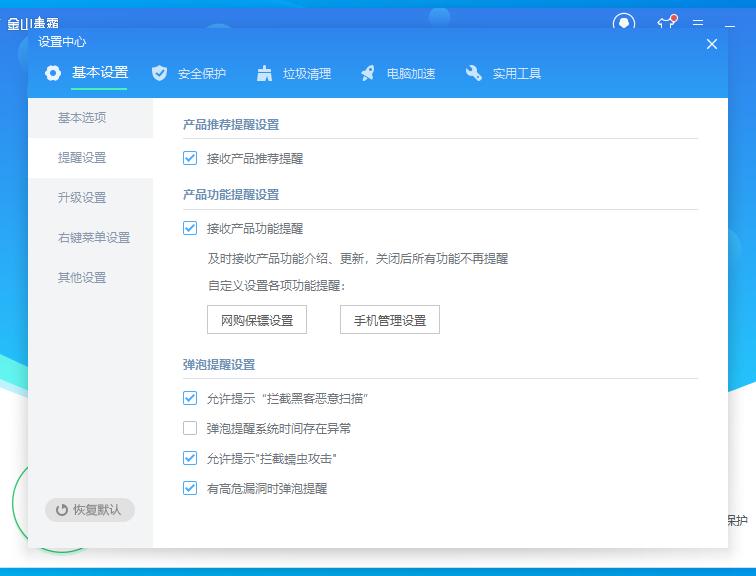Open the 垃圾清理 tab
This screenshot has height=576, width=756.
tap(307, 74)
